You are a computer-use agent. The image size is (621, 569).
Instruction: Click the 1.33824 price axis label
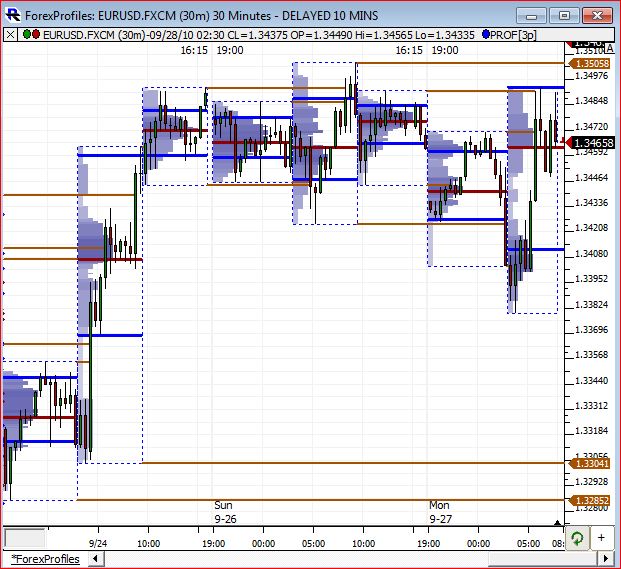tap(591, 304)
